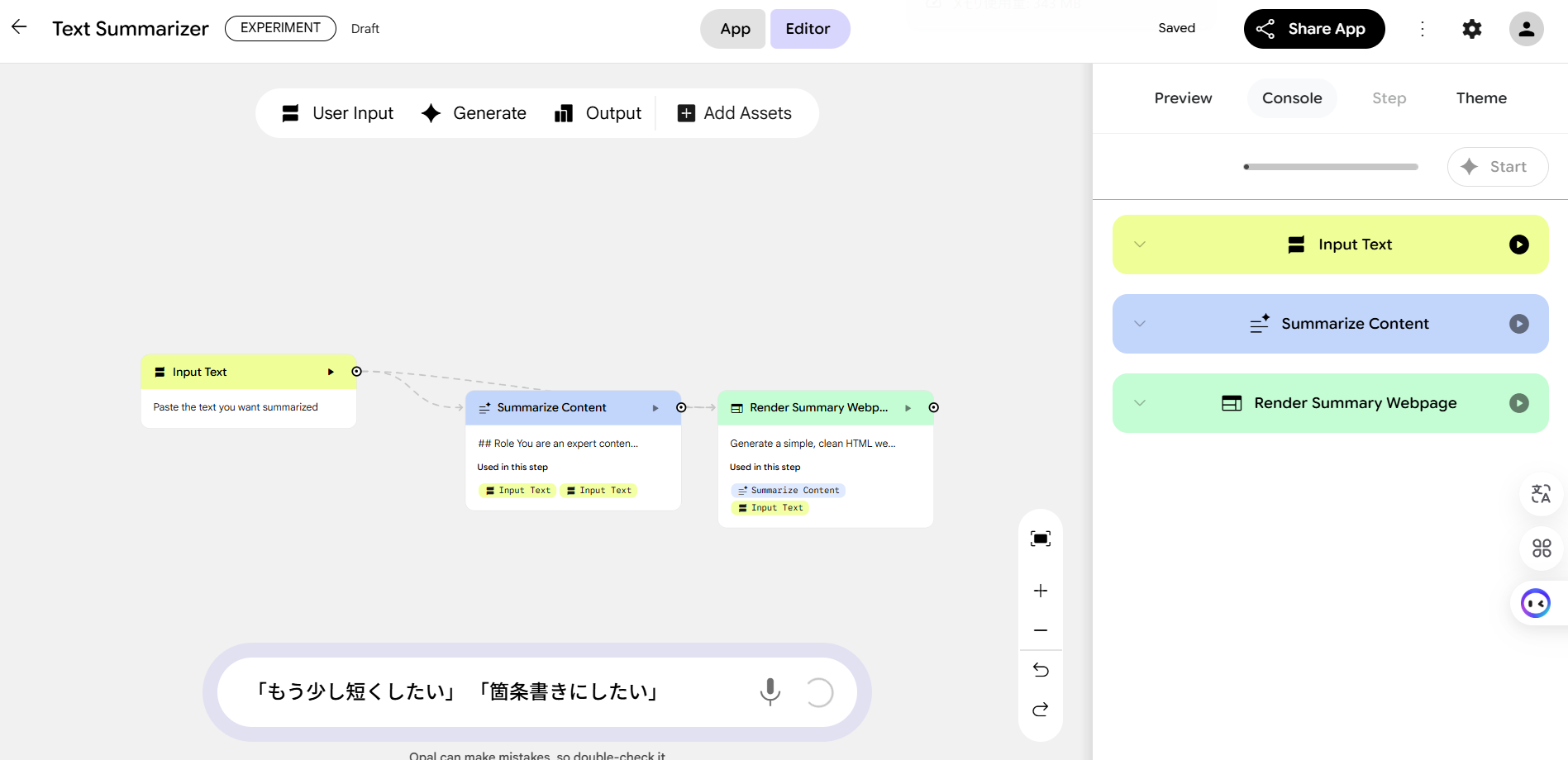Click the EXPERIMENT badge

click(x=280, y=28)
